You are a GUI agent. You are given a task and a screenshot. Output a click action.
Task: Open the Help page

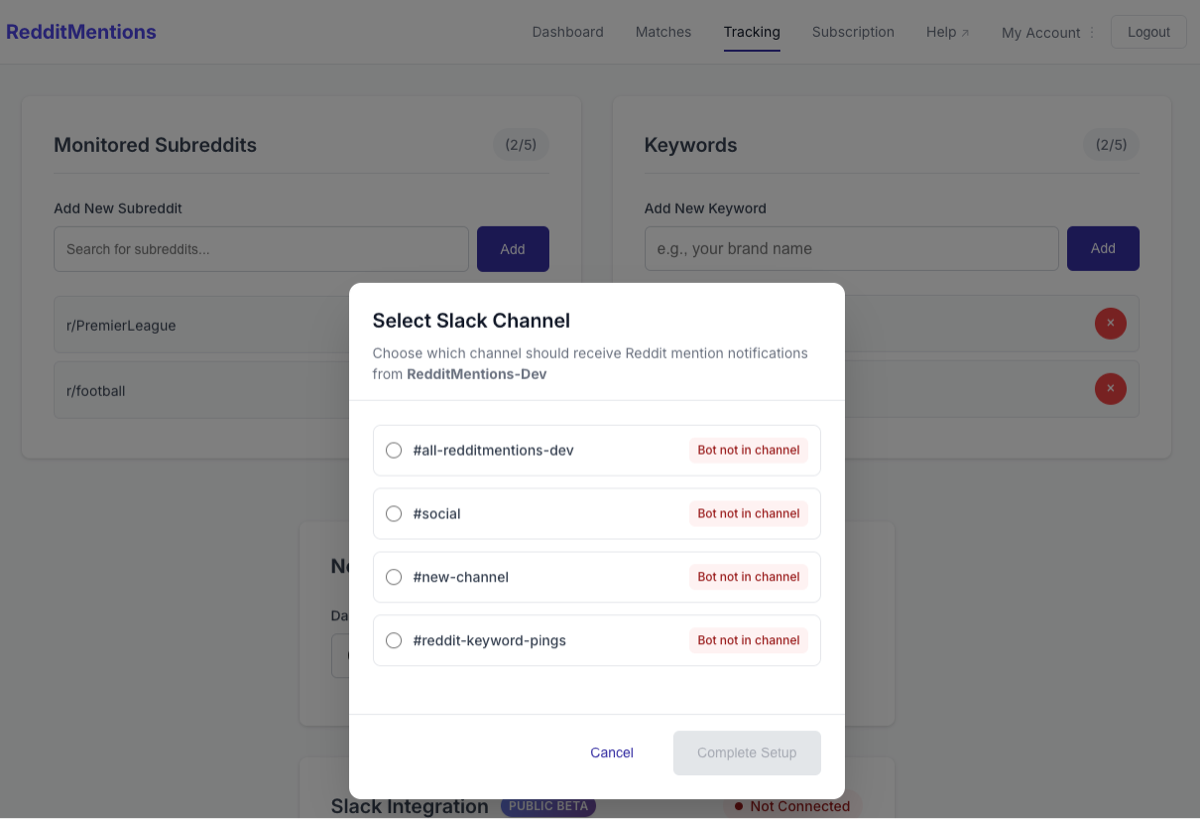(940, 31)
